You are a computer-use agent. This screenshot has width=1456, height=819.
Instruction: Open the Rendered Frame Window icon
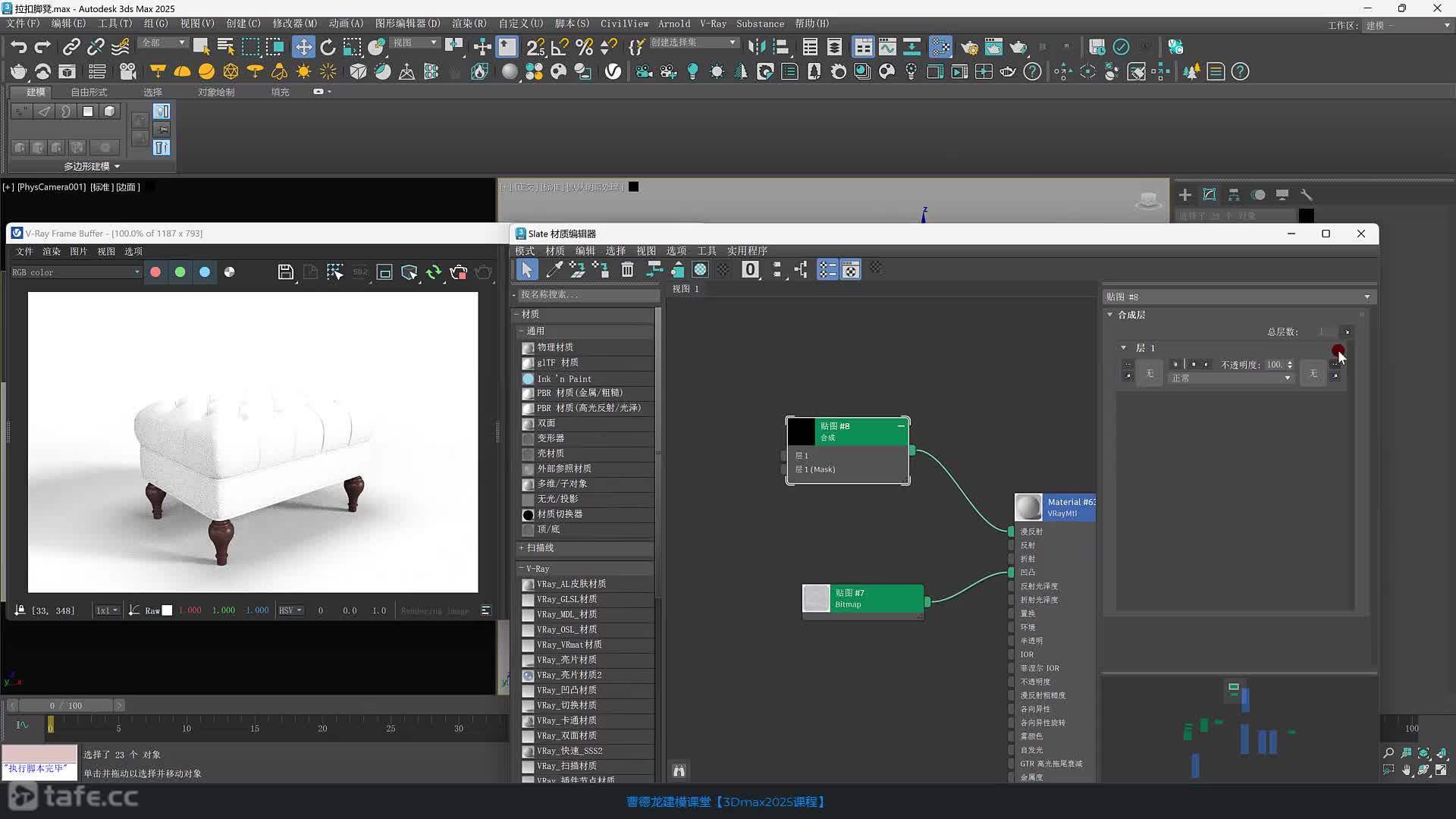[993, 47]
